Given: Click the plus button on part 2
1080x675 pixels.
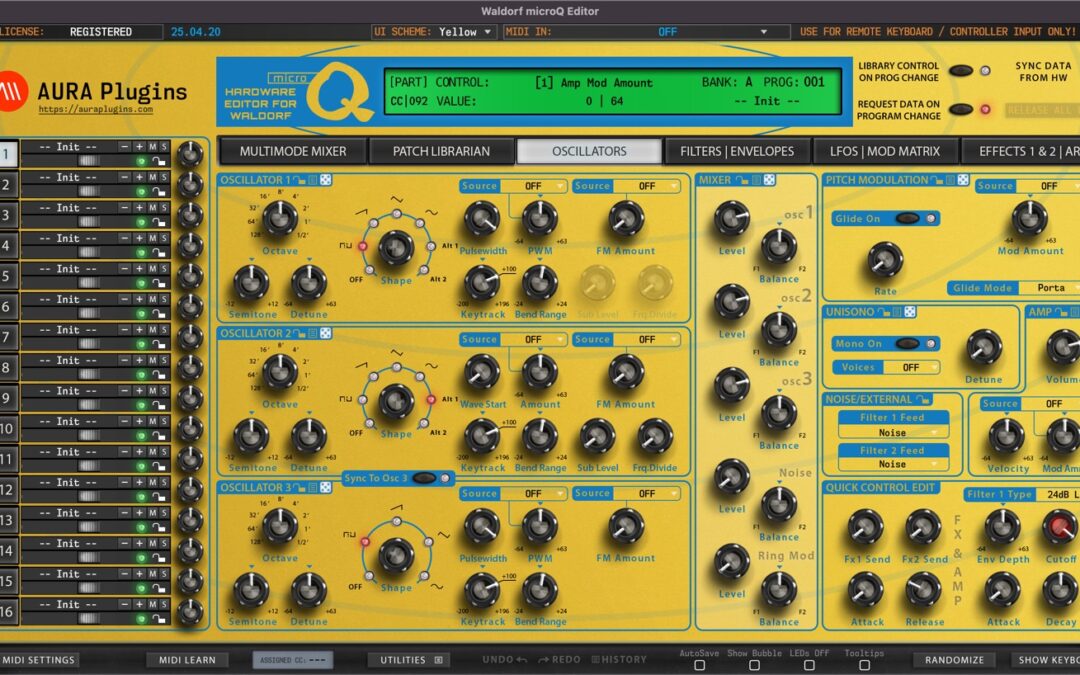Looking at the screenshot, I should click(x=139, y=177).
